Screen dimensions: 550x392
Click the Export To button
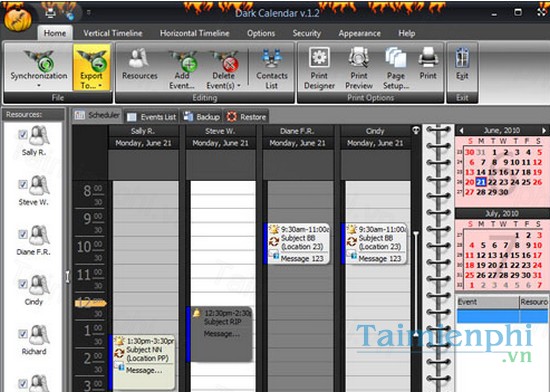pos(92,67)
